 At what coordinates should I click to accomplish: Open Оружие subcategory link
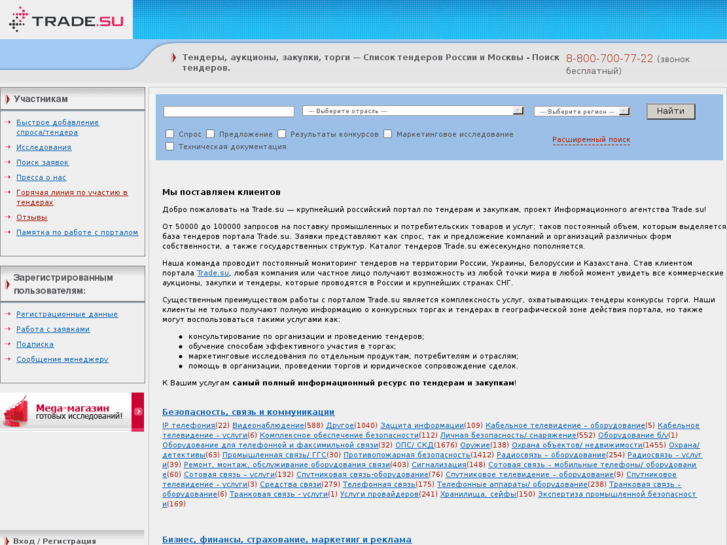(475, 445)
